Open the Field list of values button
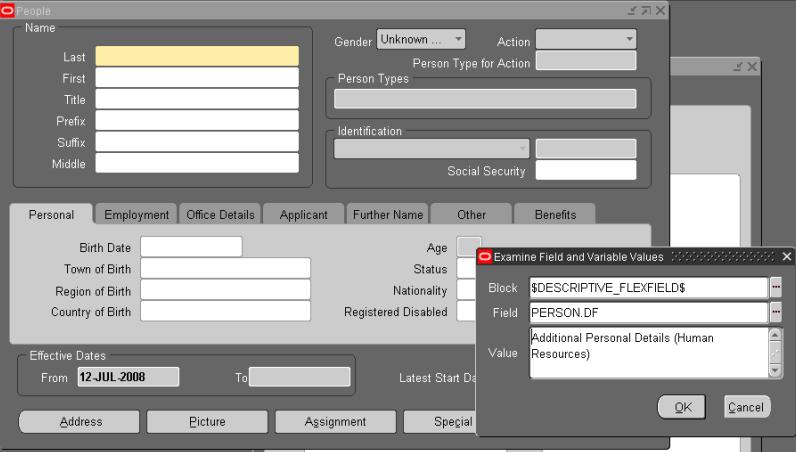This screenshot has height=452, width=796. click(776, 312)
